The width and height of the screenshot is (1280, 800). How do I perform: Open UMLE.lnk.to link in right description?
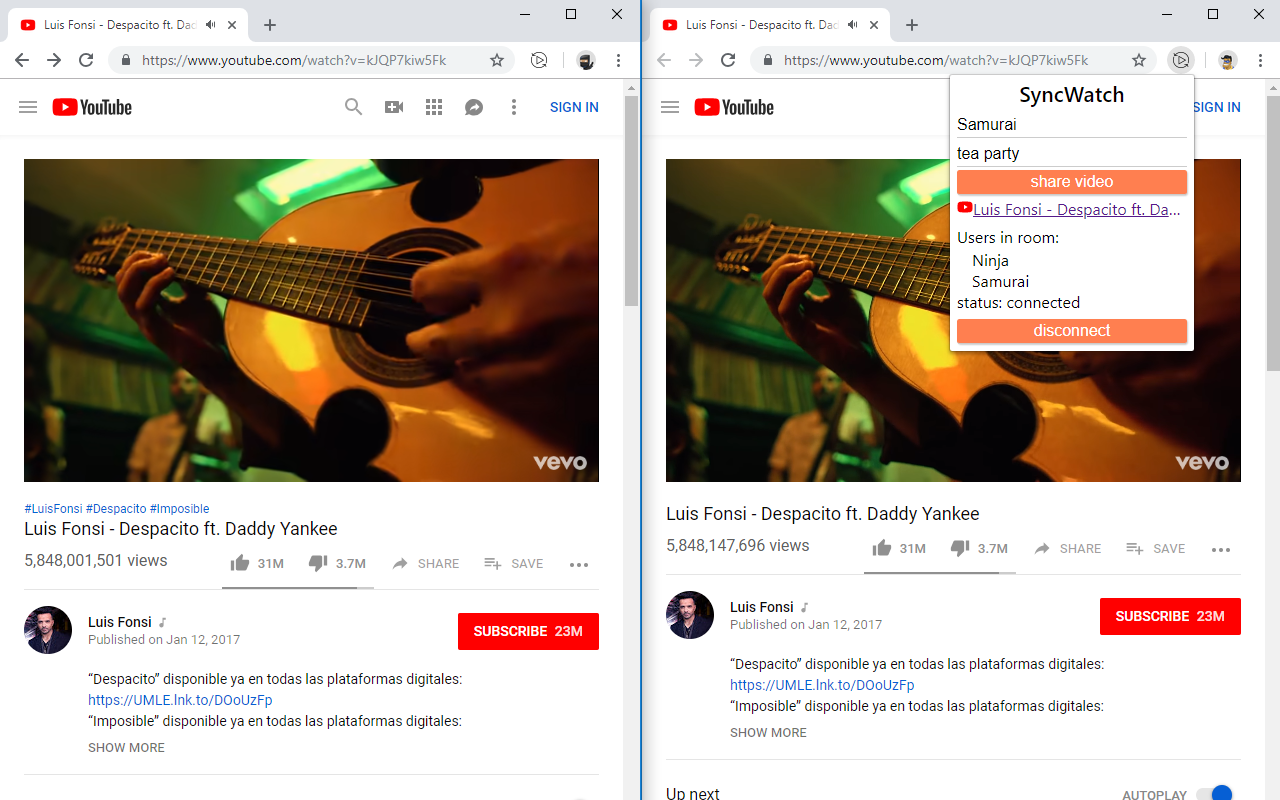822,685
